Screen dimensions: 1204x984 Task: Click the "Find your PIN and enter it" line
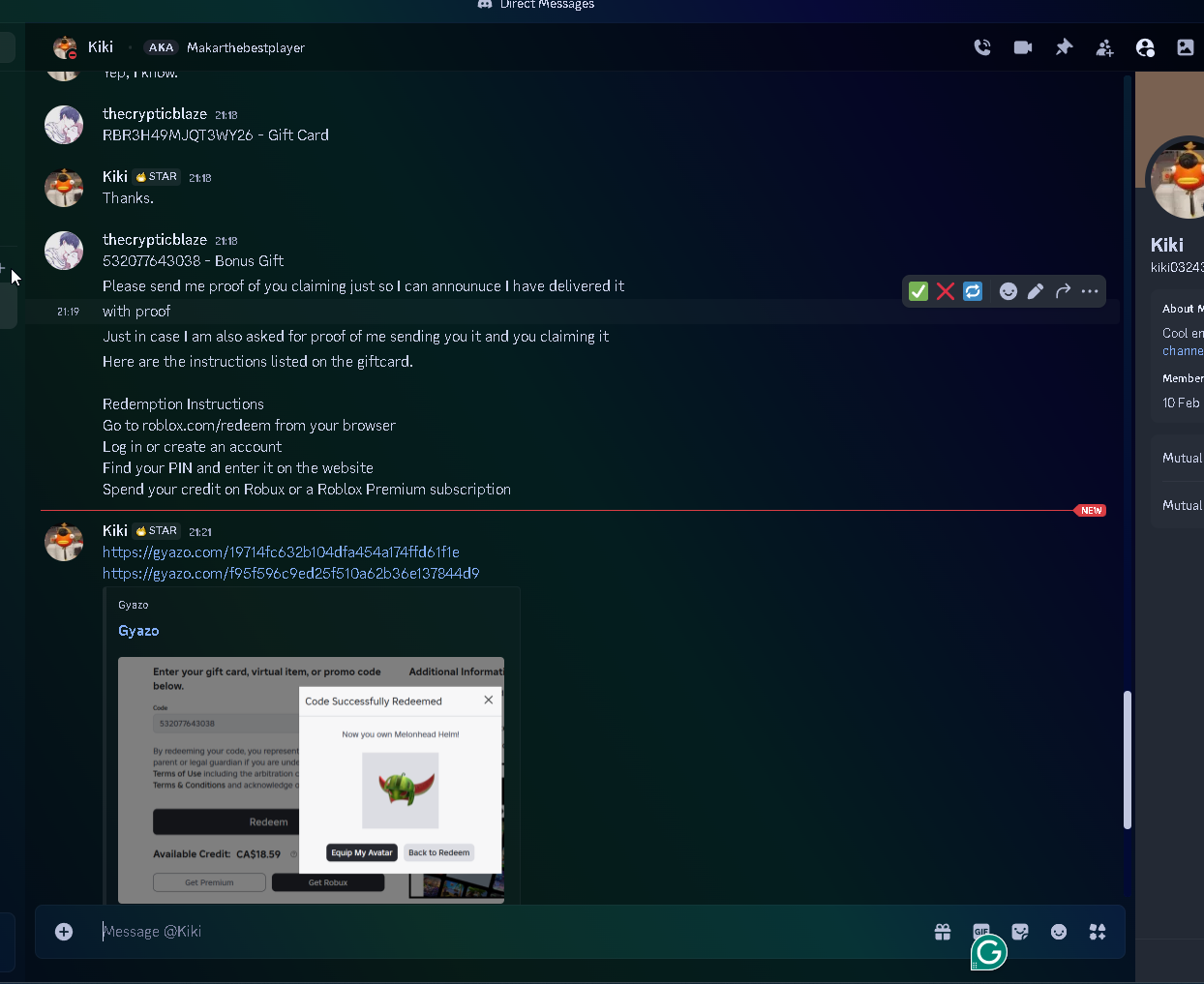(238, 468)
